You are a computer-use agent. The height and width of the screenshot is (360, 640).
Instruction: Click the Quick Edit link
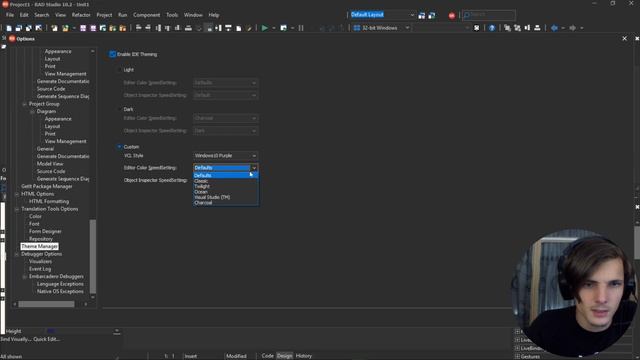(47, 339)
